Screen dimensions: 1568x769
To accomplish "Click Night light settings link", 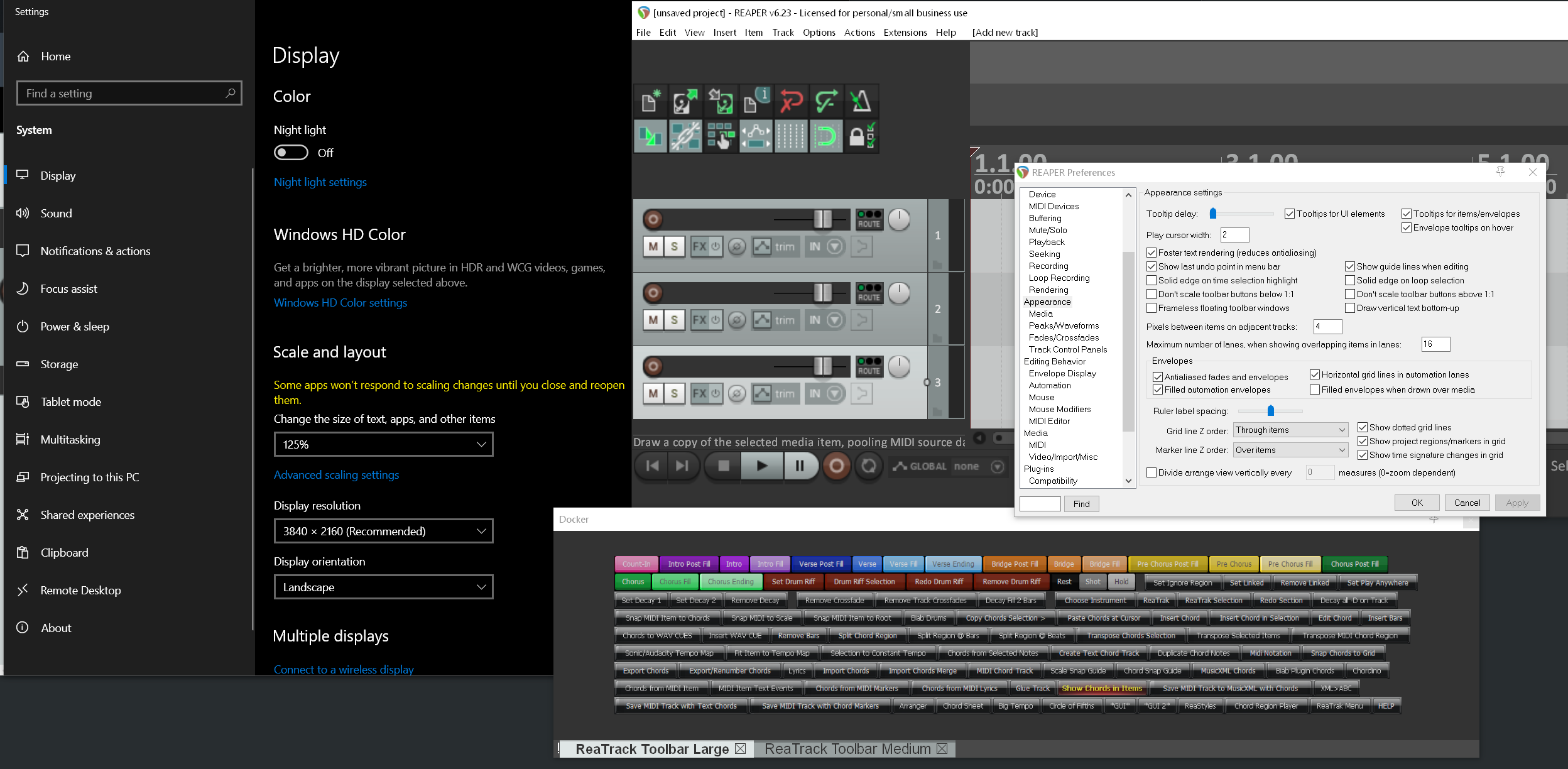I will click(320, 182).
